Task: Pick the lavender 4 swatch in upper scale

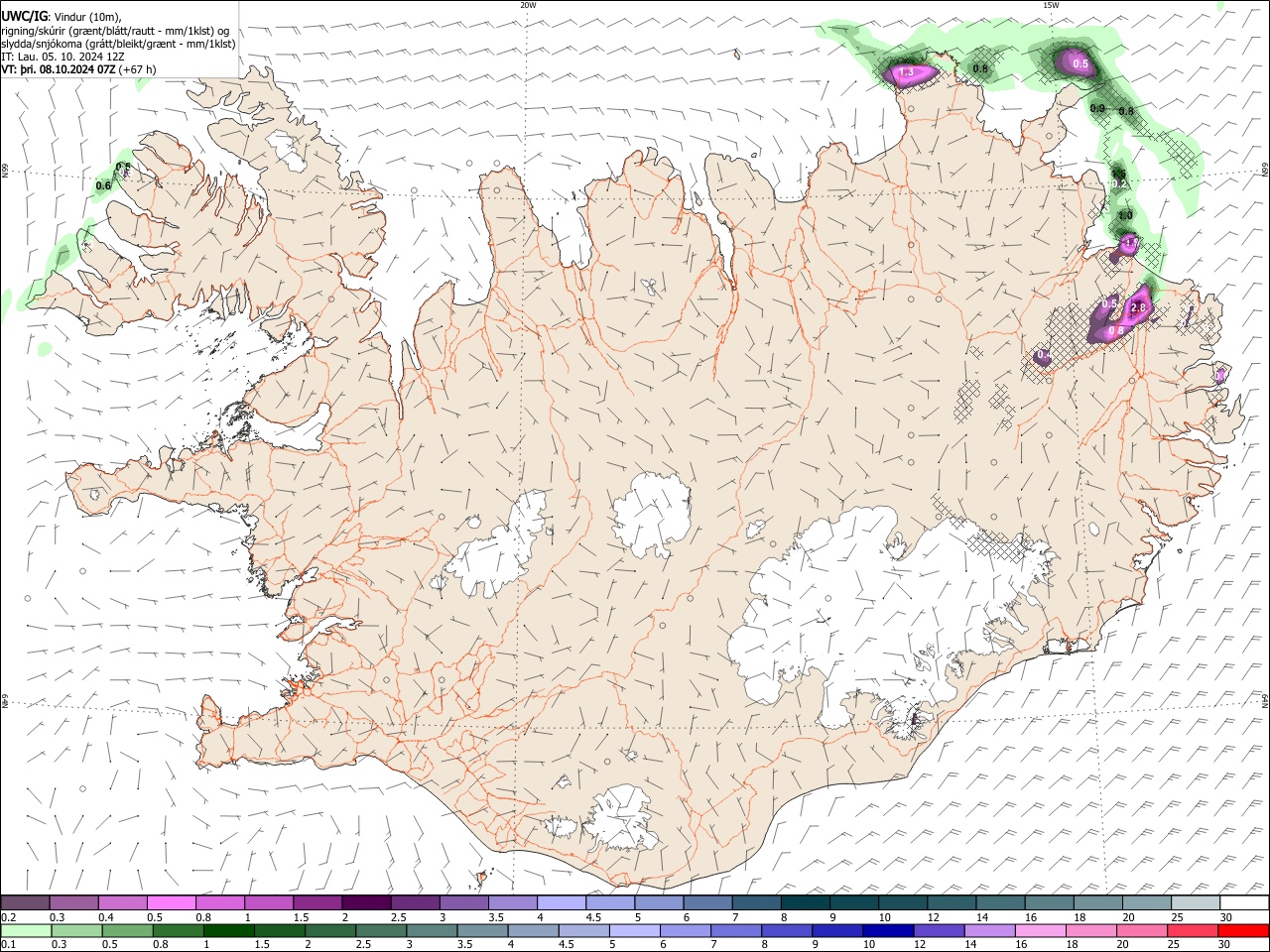Action: coord(562,902)
